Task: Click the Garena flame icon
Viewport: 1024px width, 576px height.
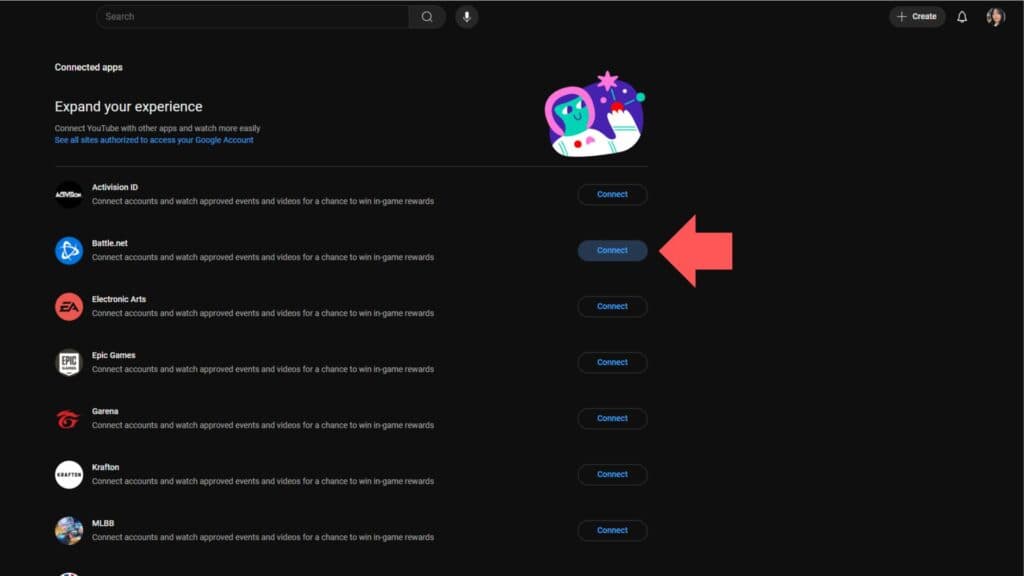Action: pos(69,417)
